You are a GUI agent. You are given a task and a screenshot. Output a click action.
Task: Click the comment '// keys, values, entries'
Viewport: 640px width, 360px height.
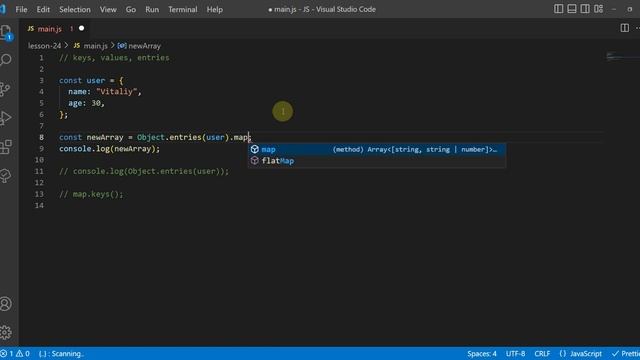click(x=114, y=58)
